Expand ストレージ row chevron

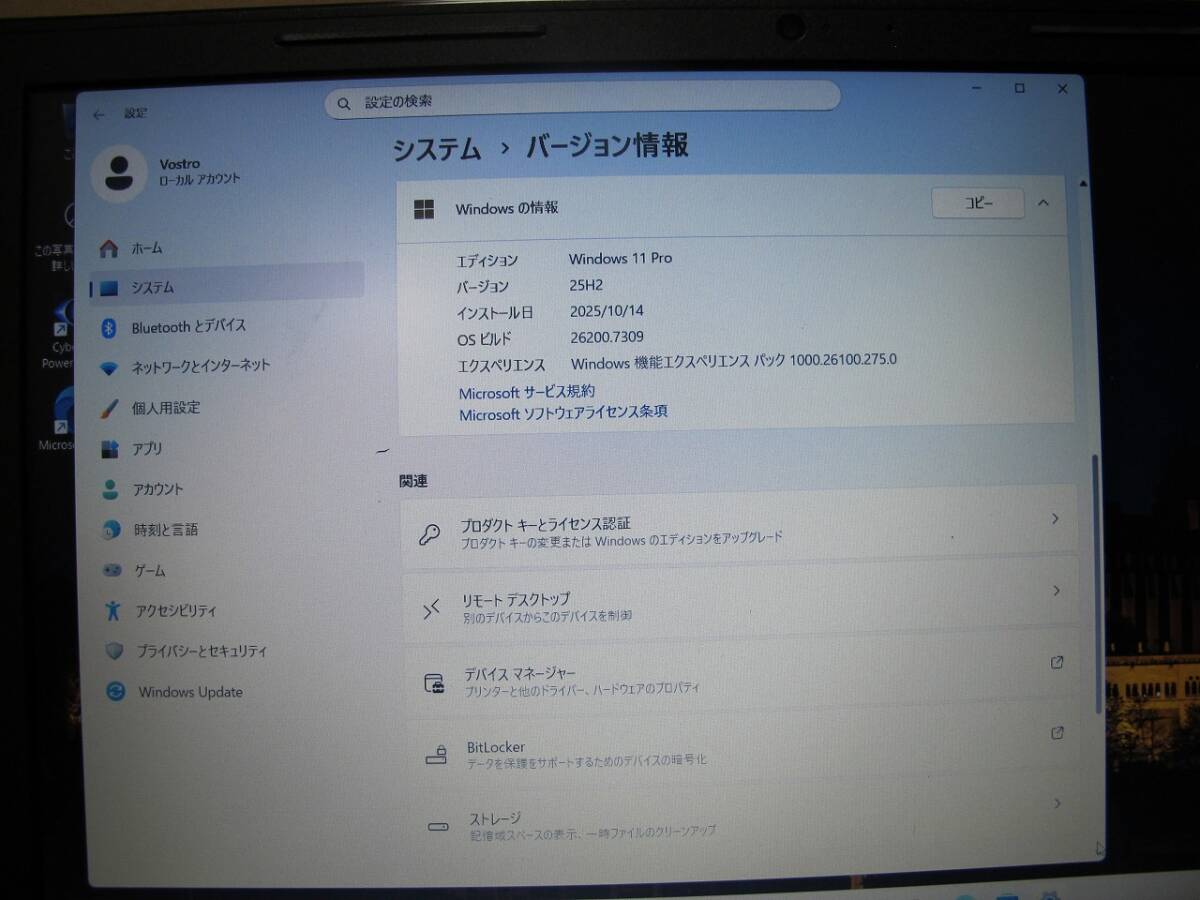1056,803
